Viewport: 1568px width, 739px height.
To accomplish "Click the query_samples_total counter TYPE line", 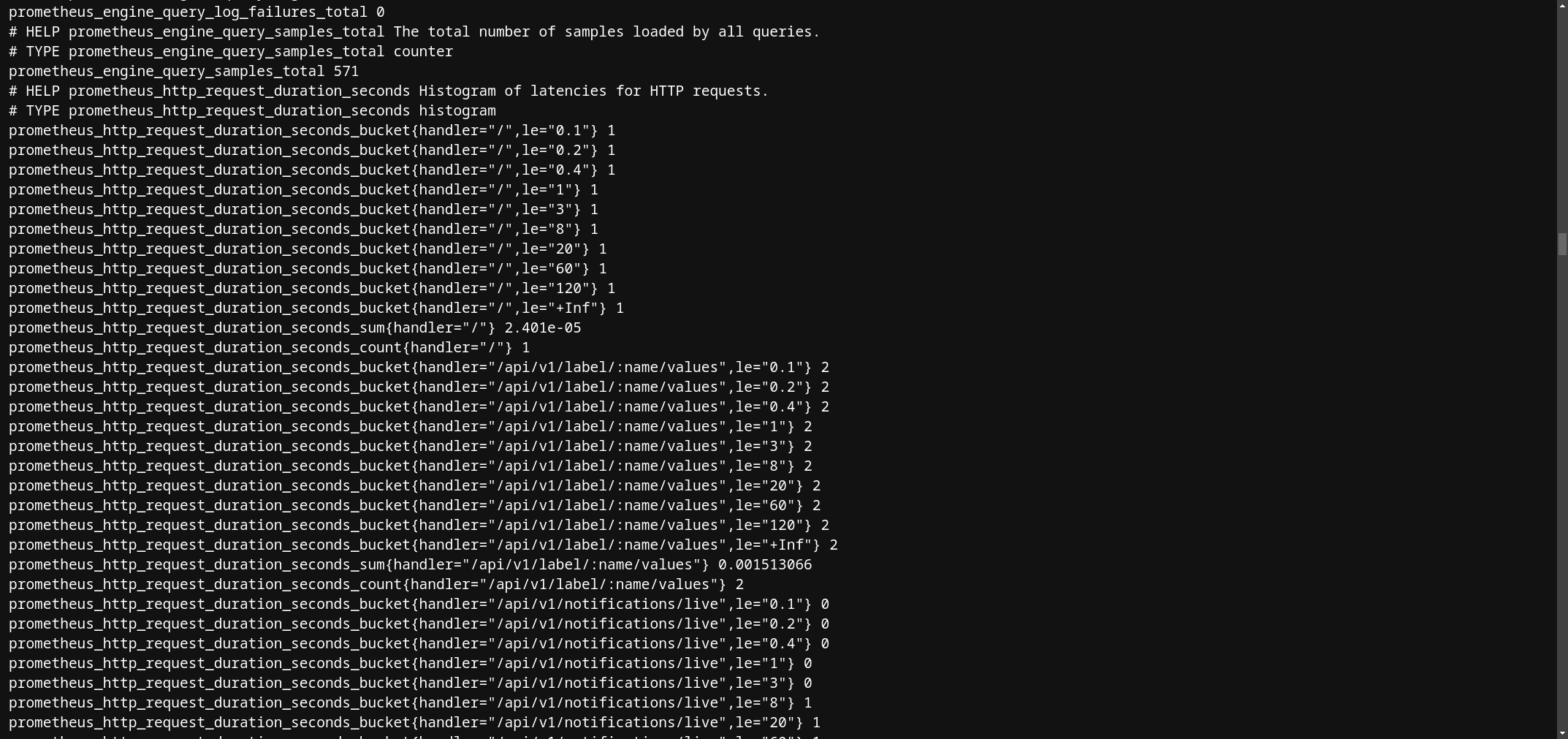I will pyautogui.click(x=231, y=52).
